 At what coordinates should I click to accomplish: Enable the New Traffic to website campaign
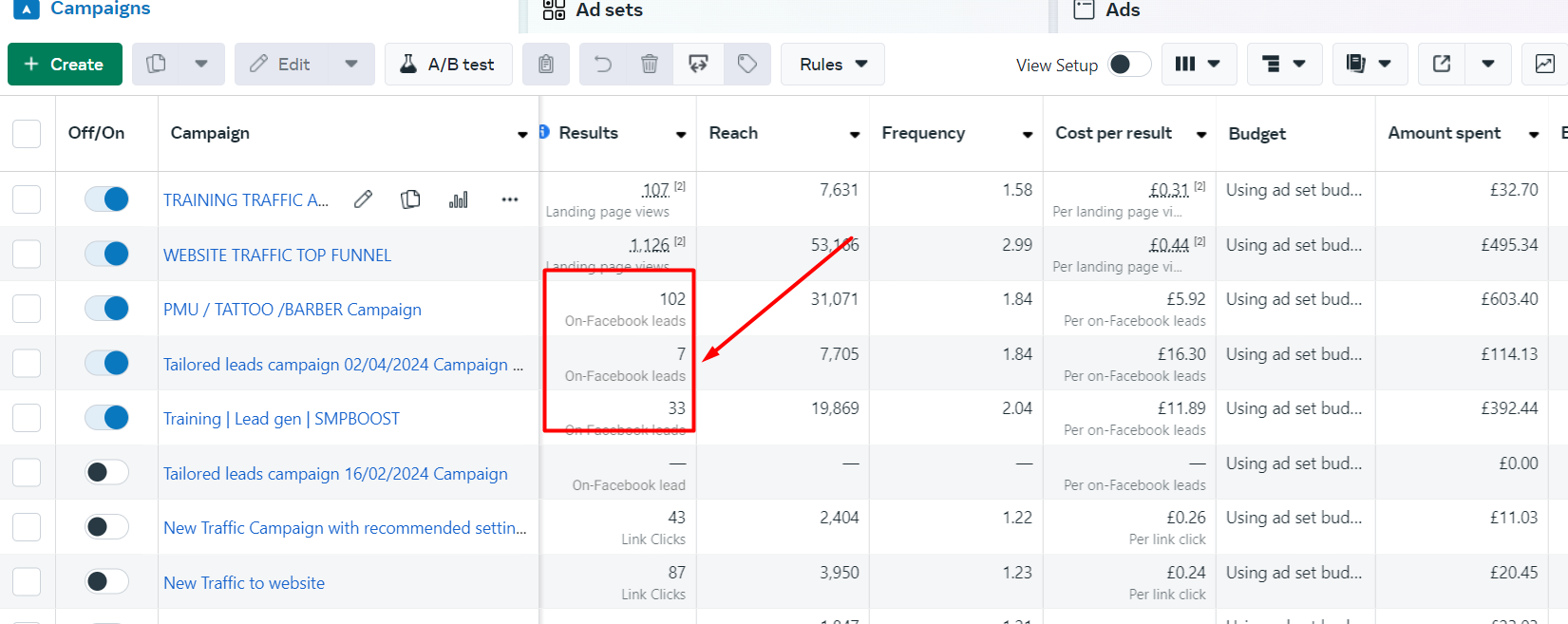(106, 581)
